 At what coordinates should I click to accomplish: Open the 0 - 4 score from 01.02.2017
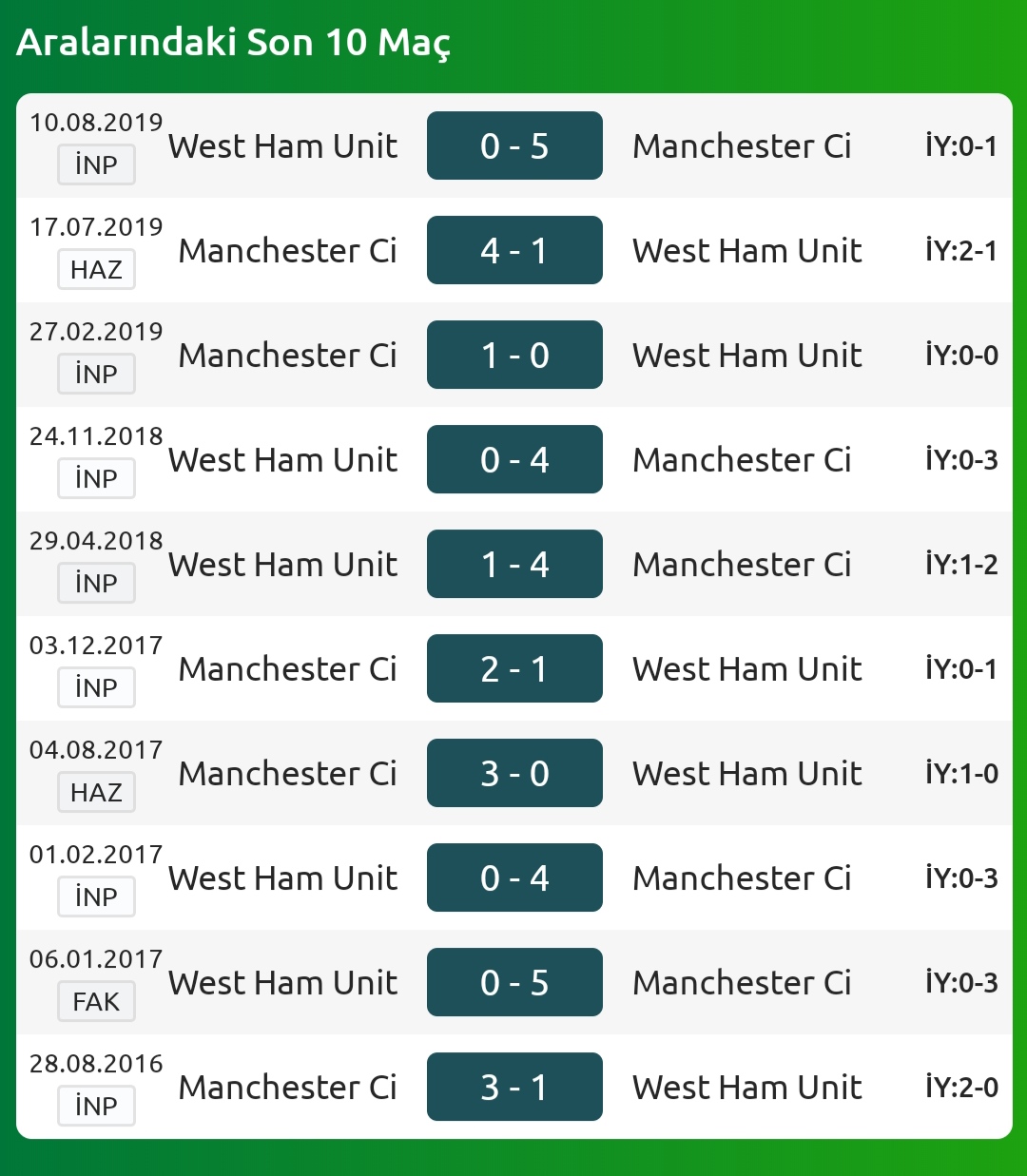514,877
